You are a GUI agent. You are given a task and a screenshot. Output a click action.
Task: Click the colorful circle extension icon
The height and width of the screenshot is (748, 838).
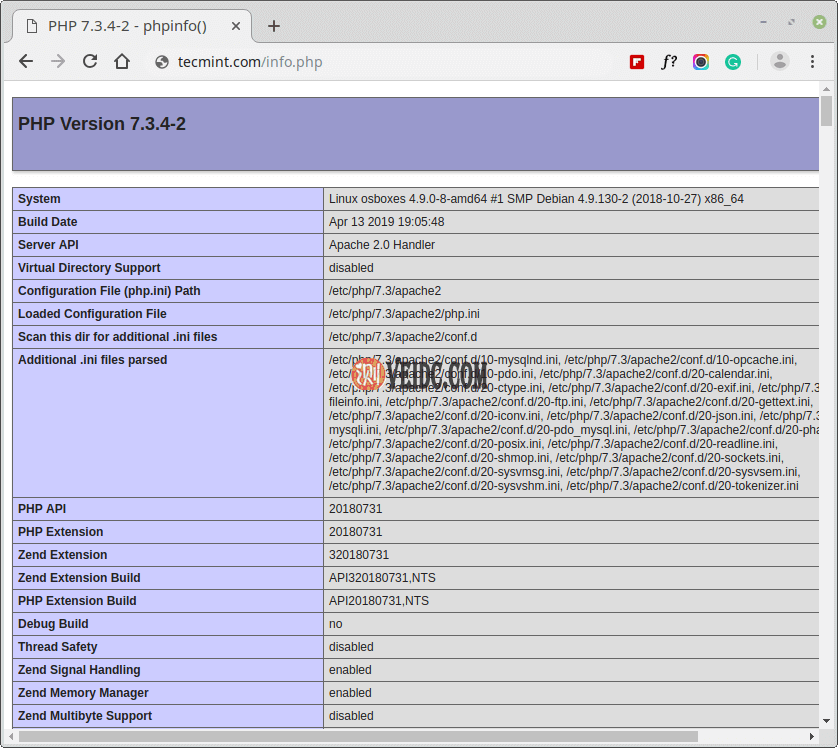701,62
